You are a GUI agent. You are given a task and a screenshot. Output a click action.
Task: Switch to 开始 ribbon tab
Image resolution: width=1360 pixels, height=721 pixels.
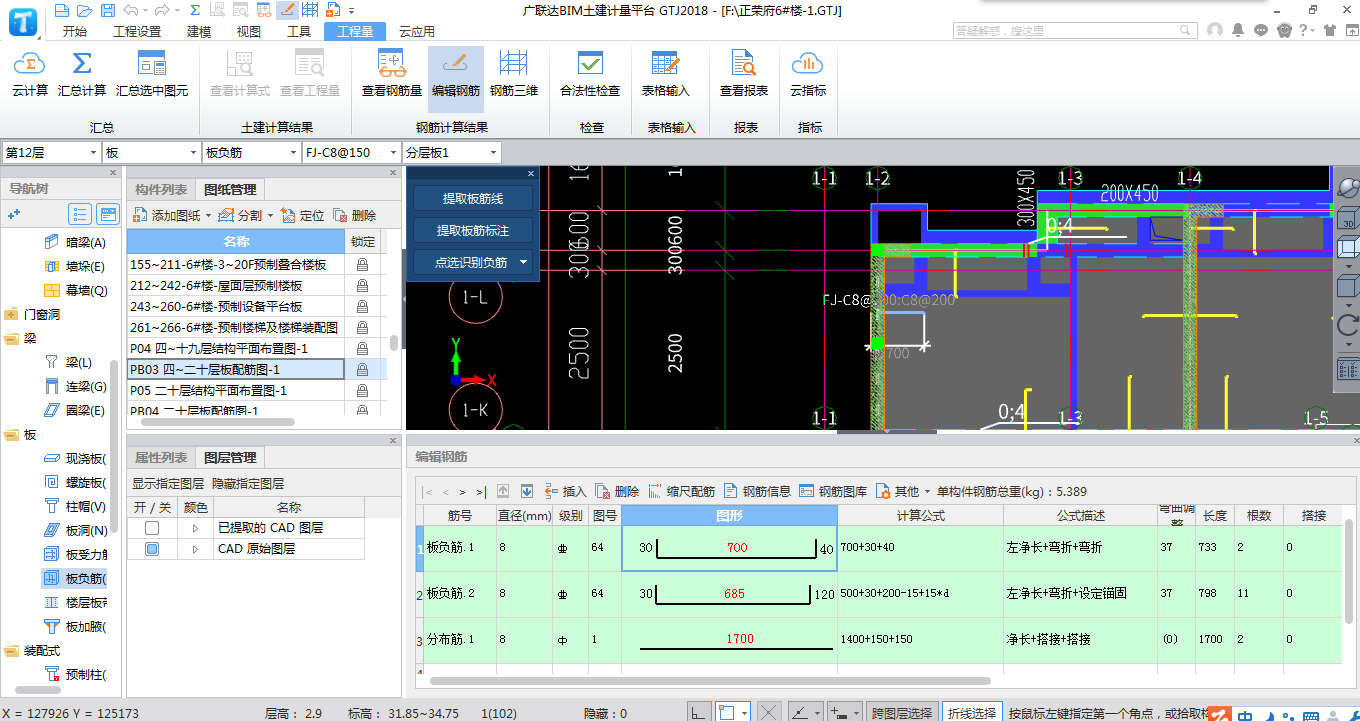(75, 31)
